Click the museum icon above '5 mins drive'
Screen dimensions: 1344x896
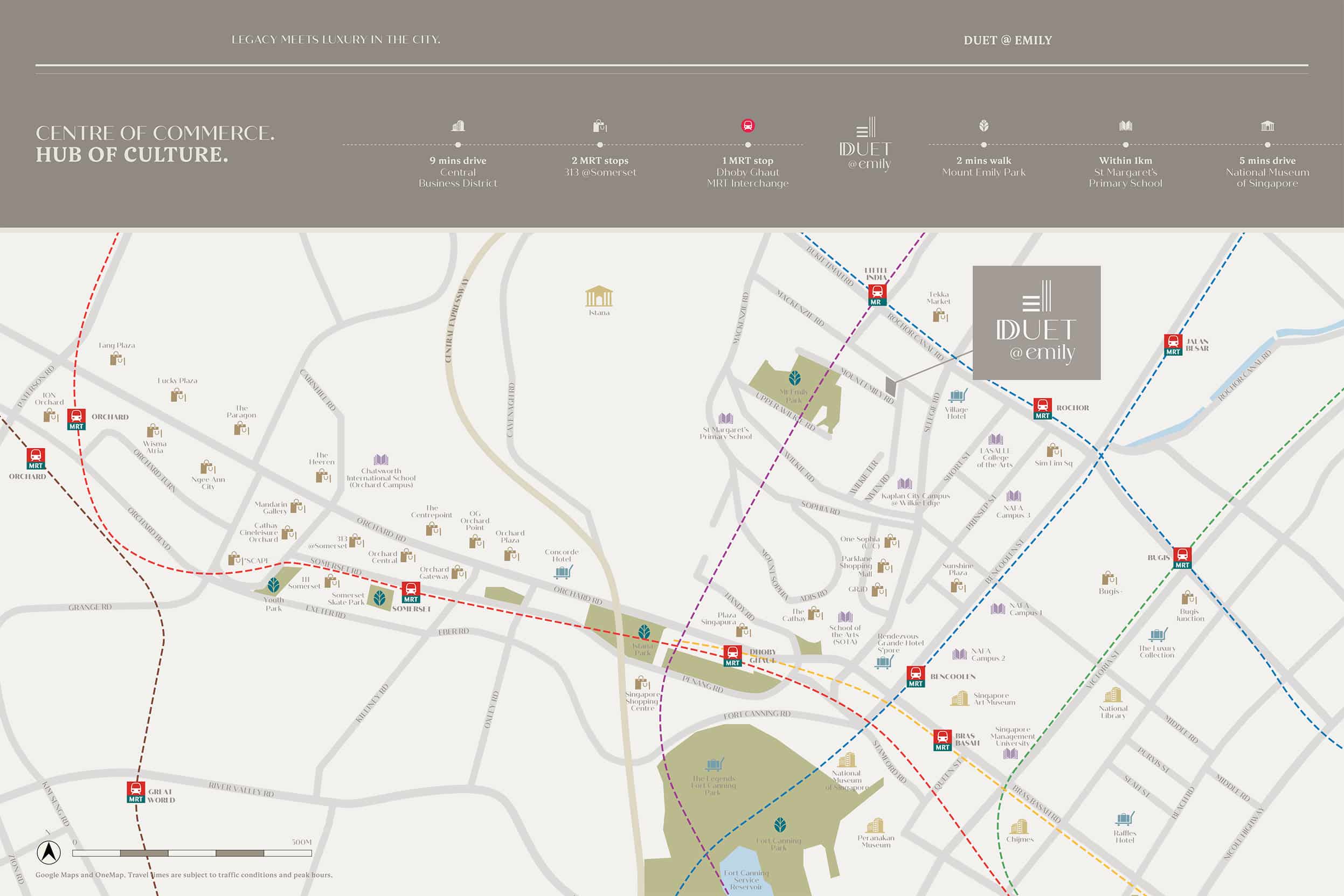coord(1267,125)
